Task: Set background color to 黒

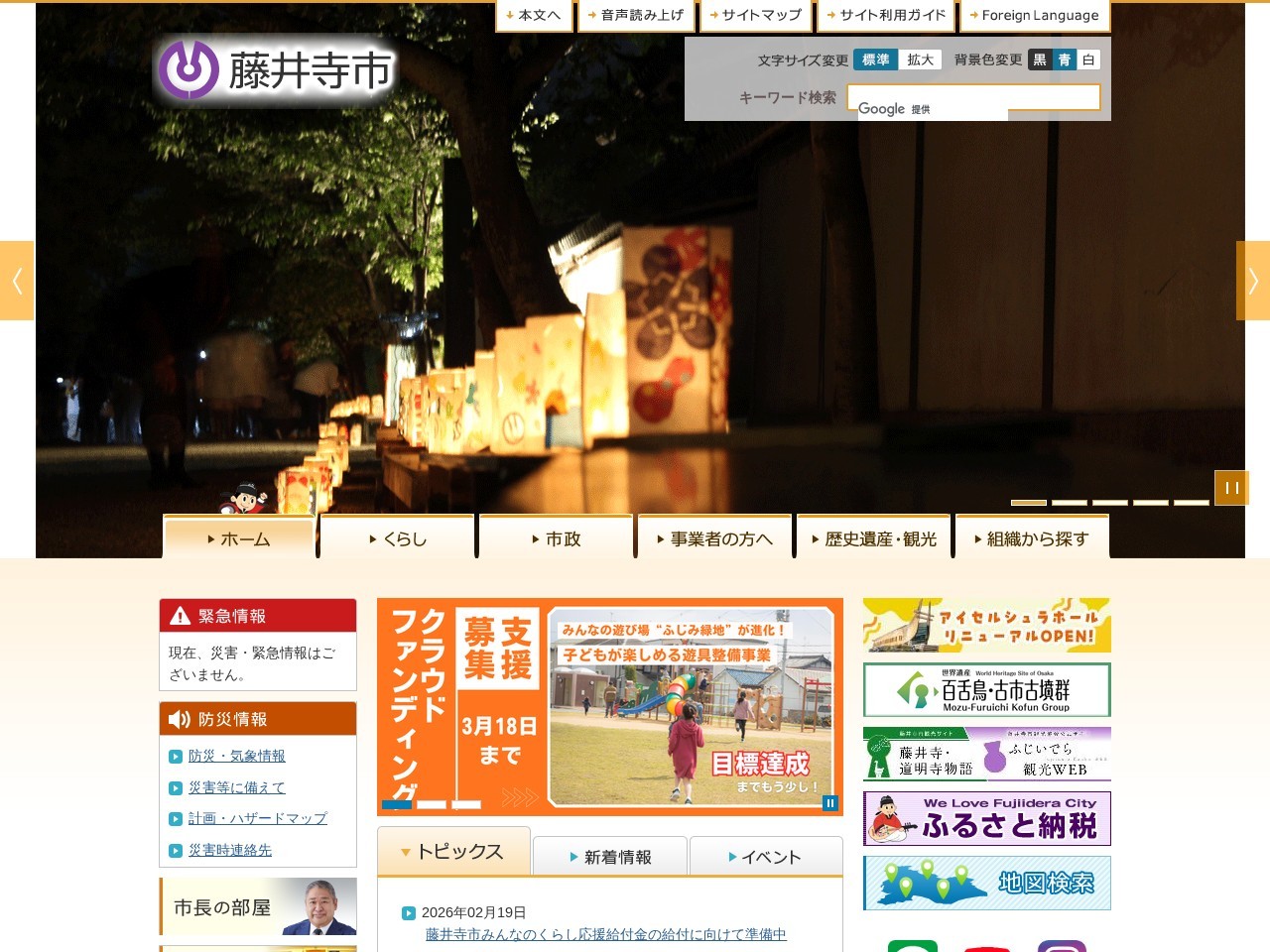Action: 1041,59
